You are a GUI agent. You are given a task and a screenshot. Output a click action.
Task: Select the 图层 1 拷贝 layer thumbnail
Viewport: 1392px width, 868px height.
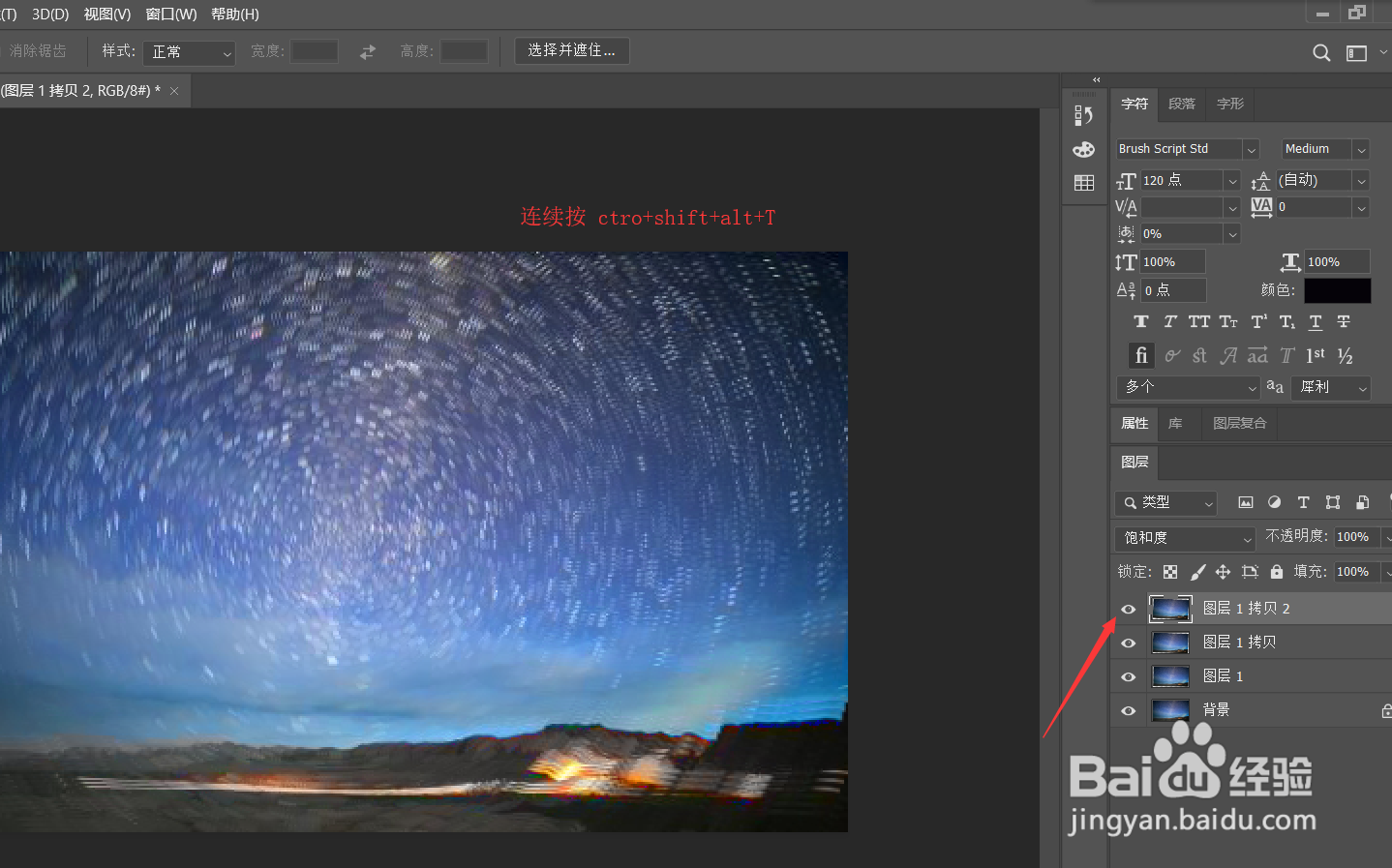(1170, 643)
